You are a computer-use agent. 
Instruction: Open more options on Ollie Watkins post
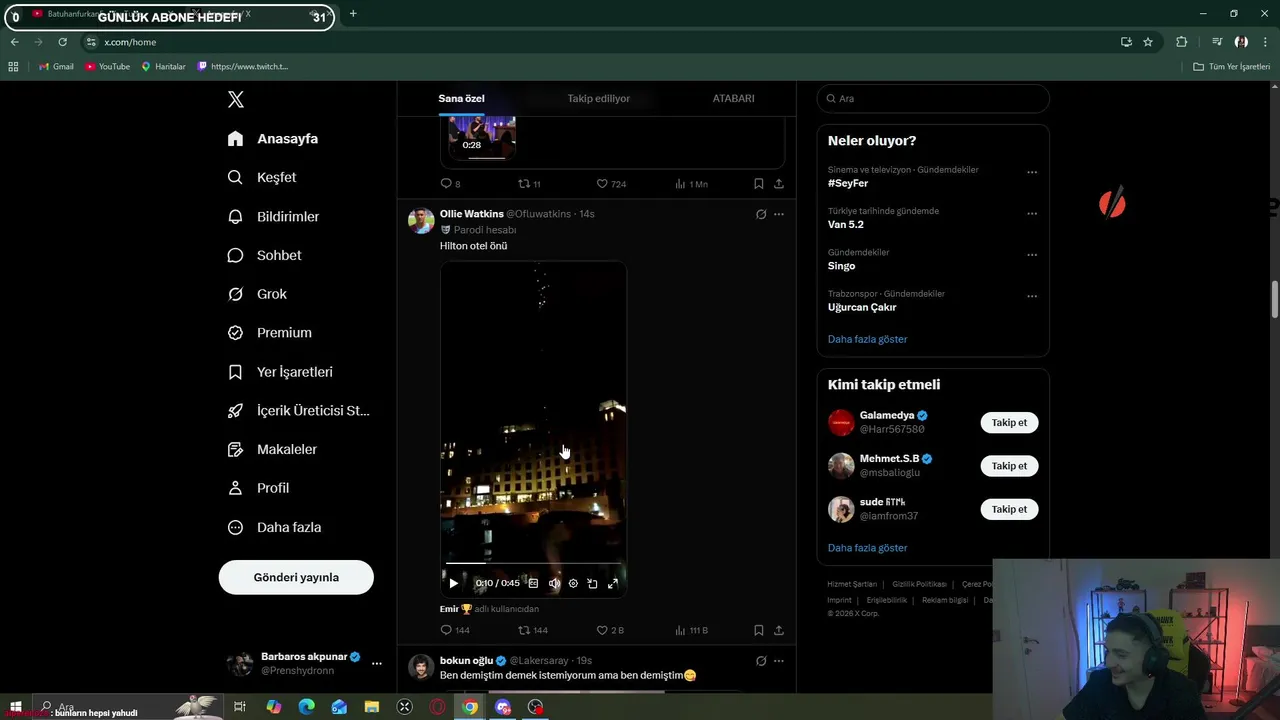tap(779, 214)
